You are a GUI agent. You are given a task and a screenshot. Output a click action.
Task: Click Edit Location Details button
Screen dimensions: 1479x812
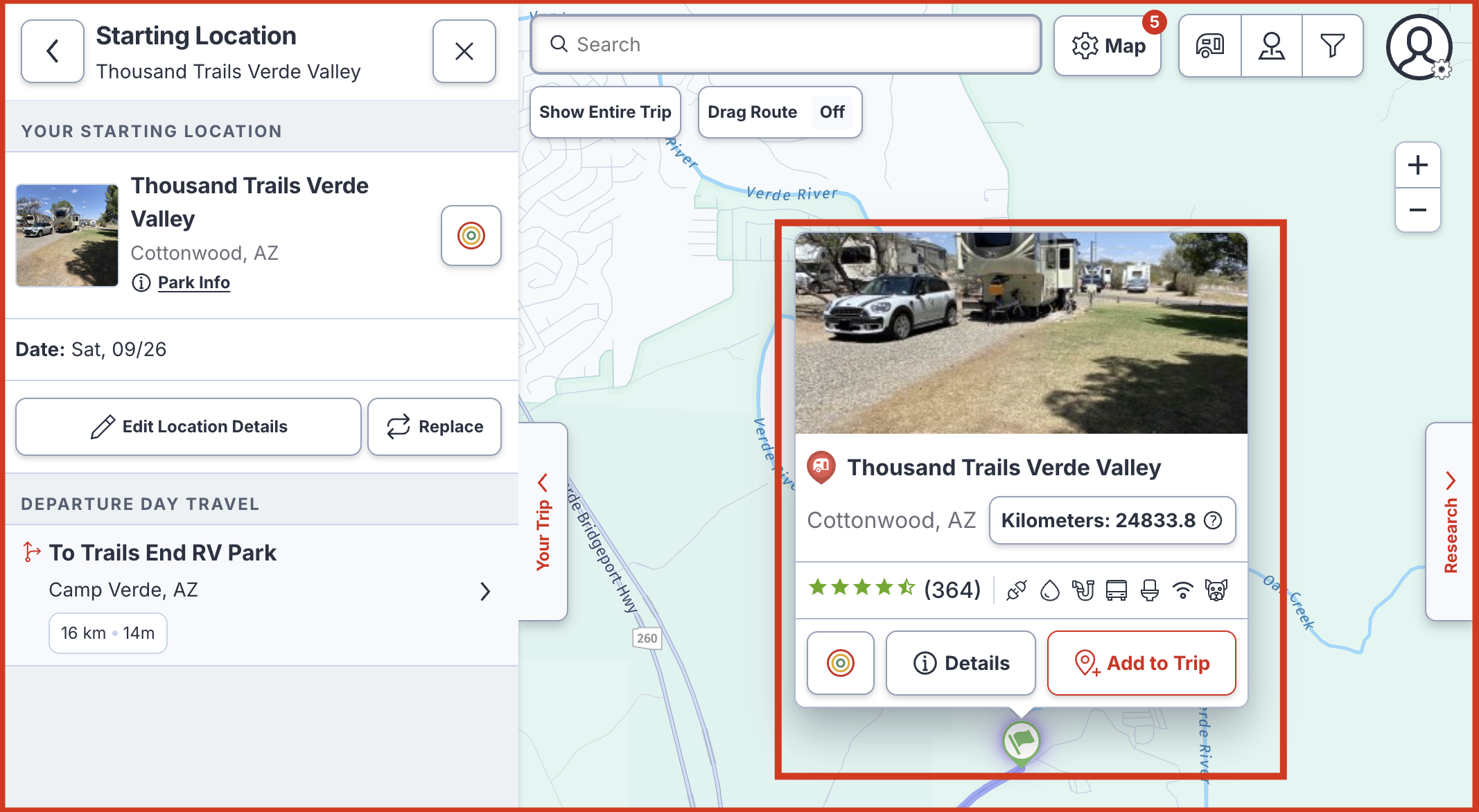(x=189, y=427)
